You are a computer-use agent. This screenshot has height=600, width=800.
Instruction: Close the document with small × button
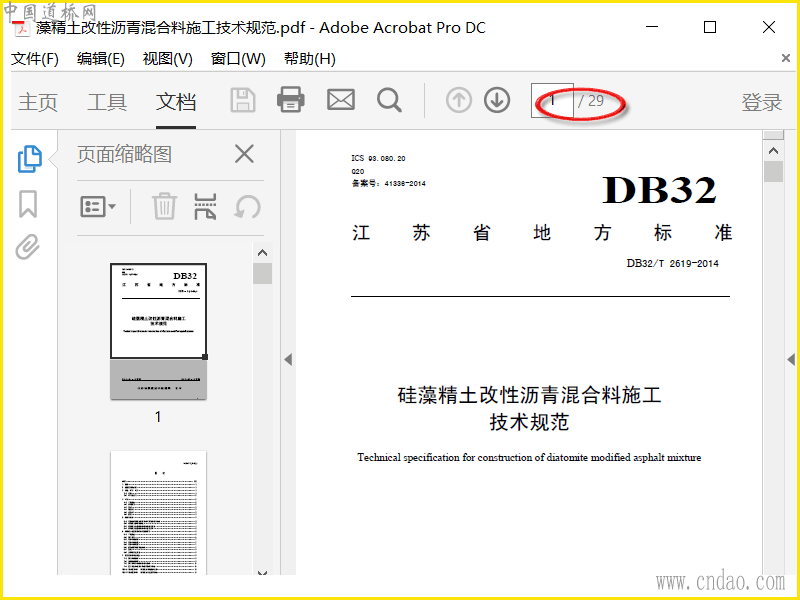point(786,58)
